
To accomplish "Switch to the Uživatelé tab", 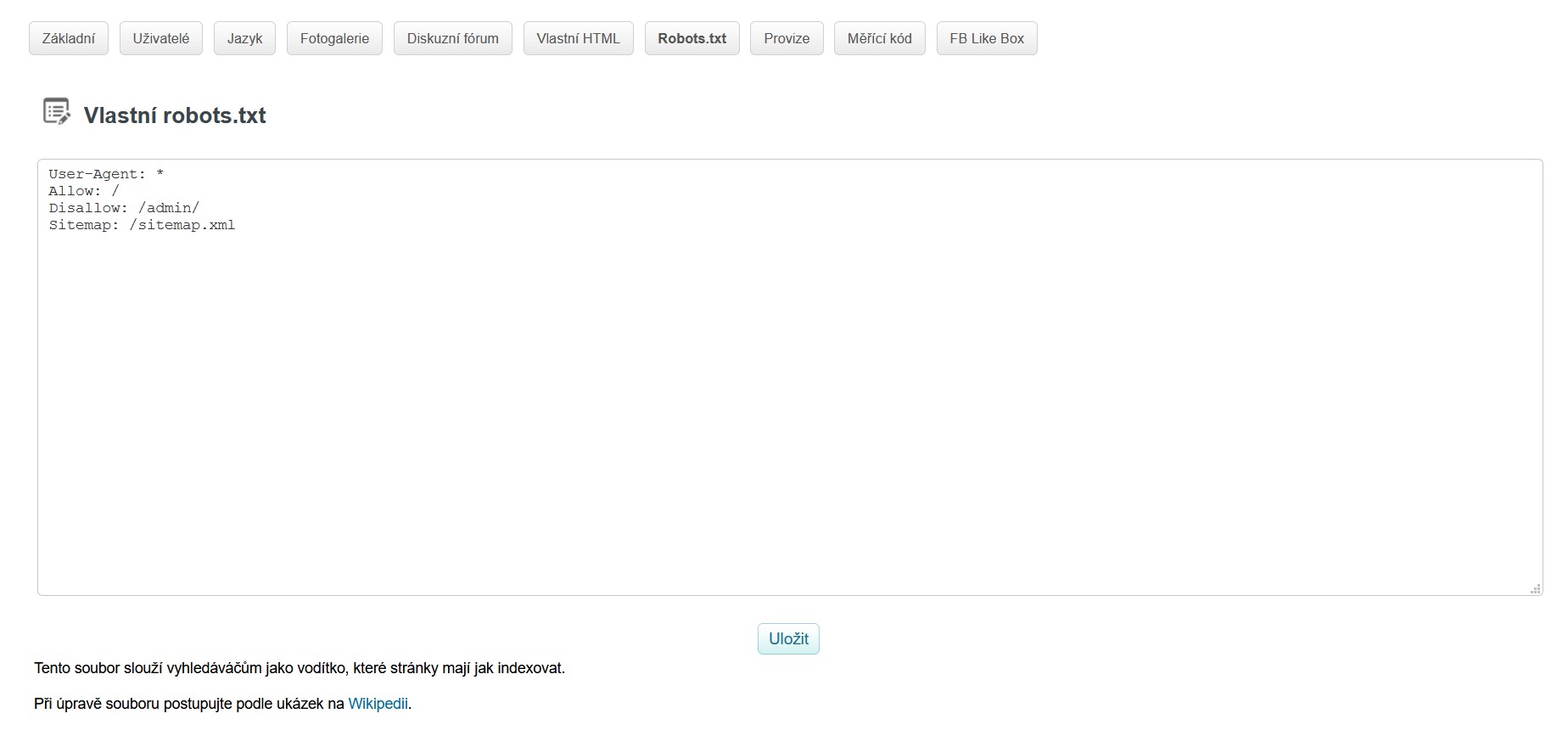I will [x=161, y=39].
